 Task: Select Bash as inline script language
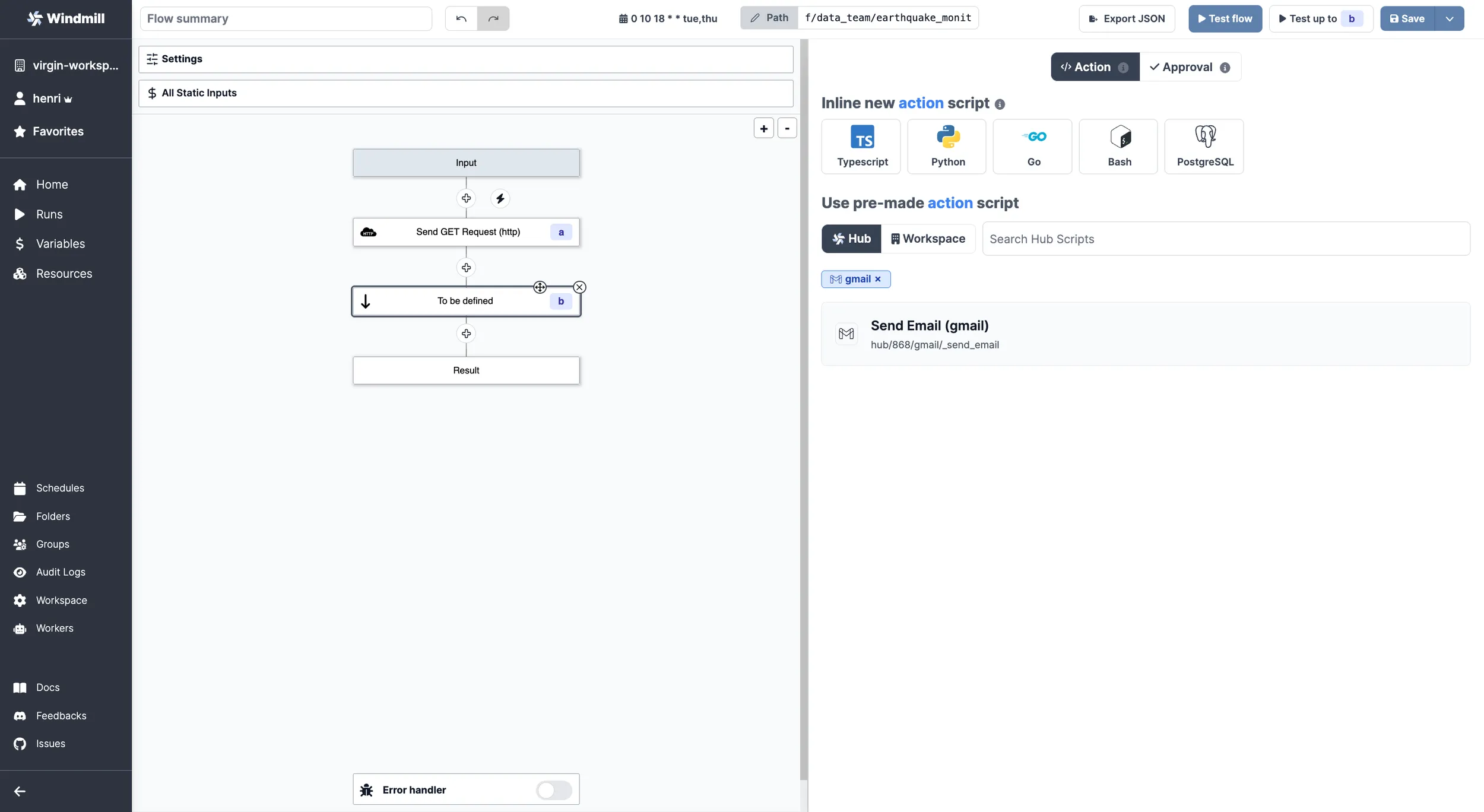tap(1118, 146)
